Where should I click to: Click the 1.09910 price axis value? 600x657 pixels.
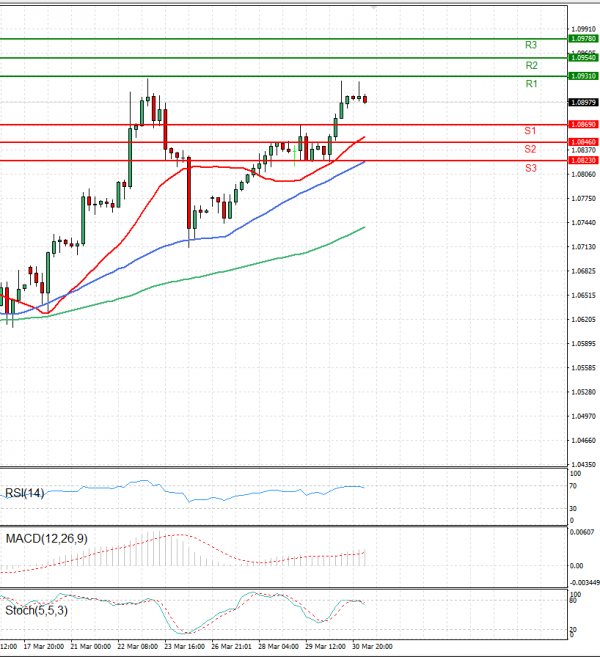point(583,29)
